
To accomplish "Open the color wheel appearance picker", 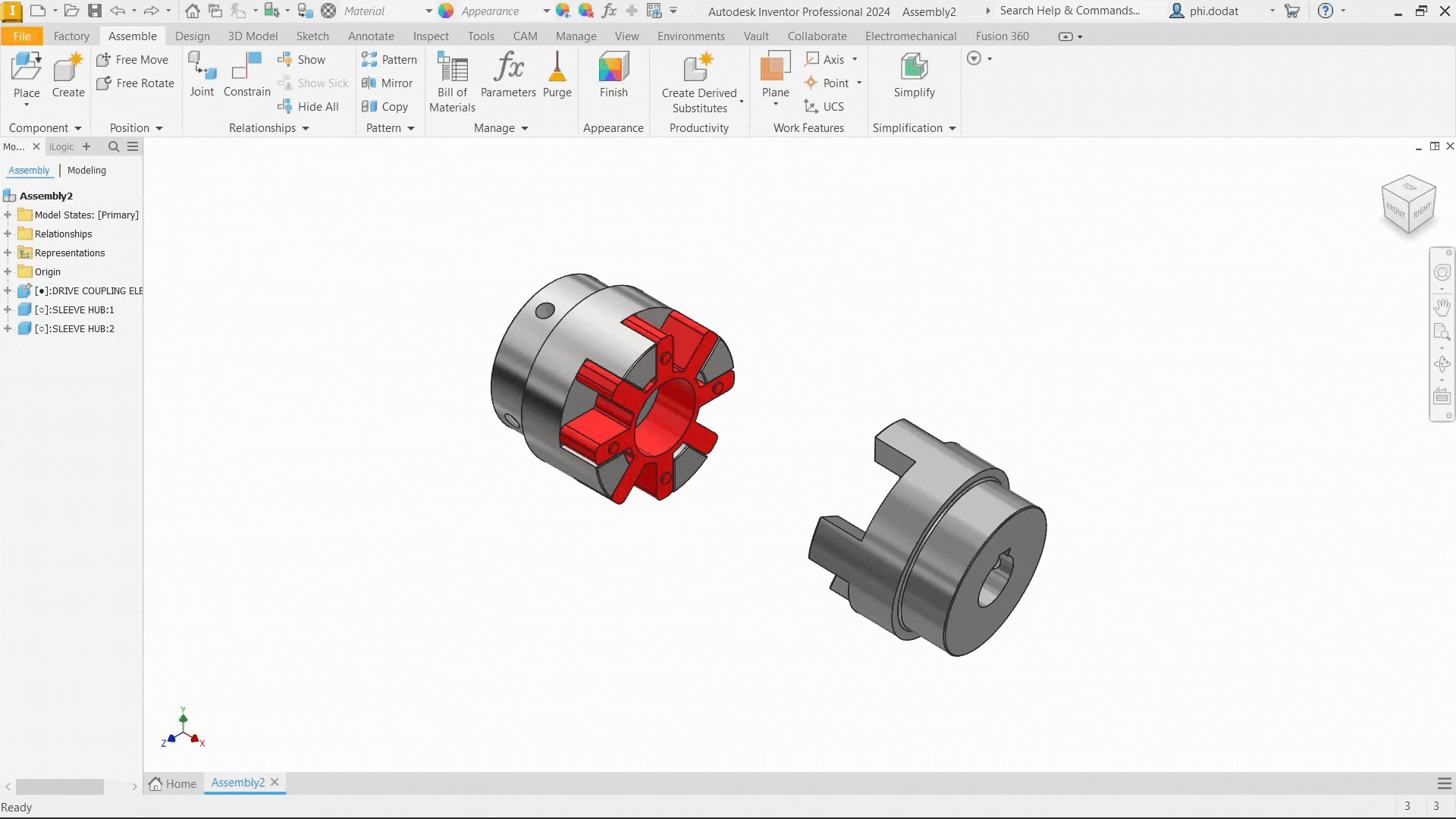I will coord(446,11).
